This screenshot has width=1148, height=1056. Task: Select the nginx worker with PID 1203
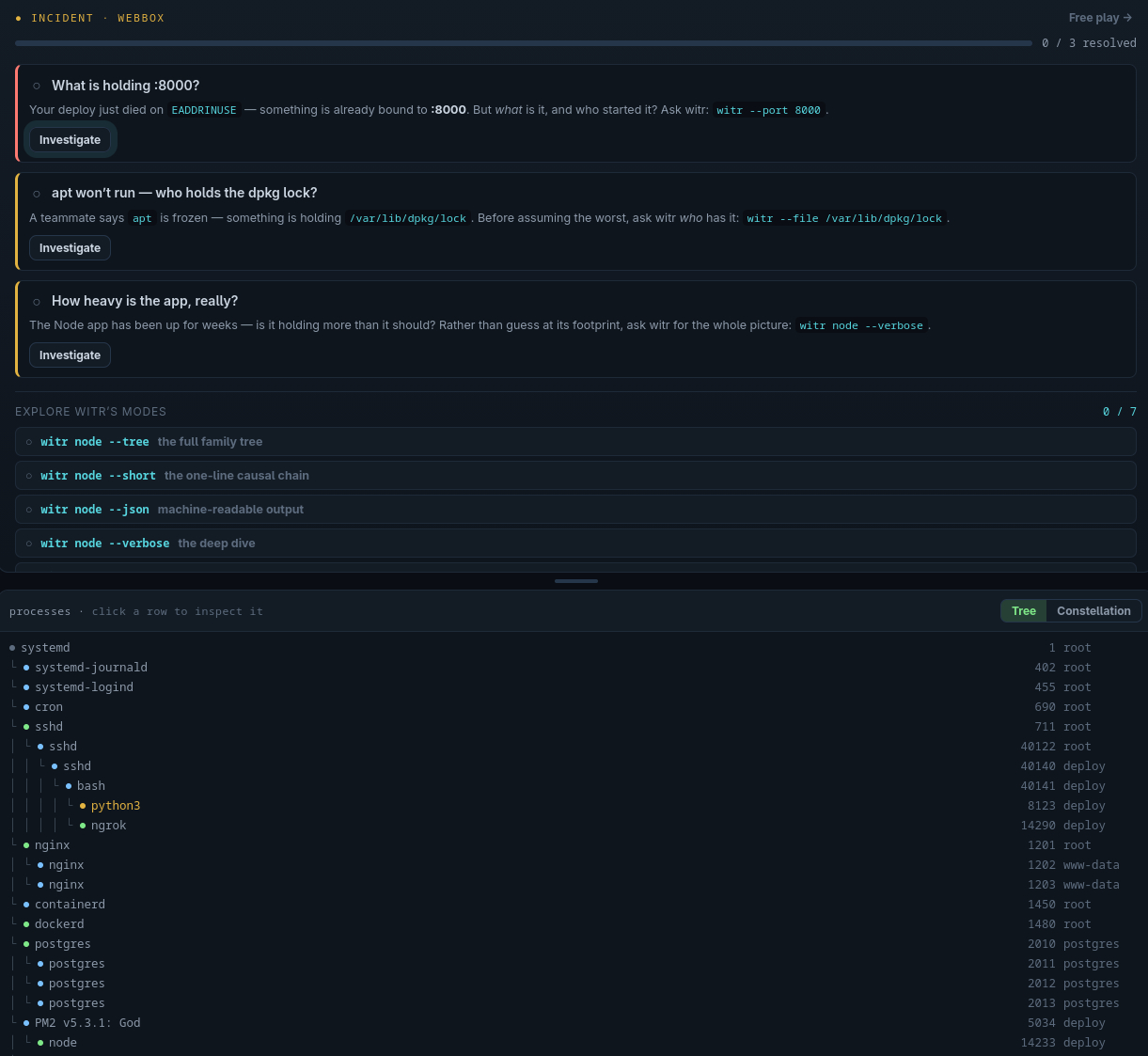point(574,885)
